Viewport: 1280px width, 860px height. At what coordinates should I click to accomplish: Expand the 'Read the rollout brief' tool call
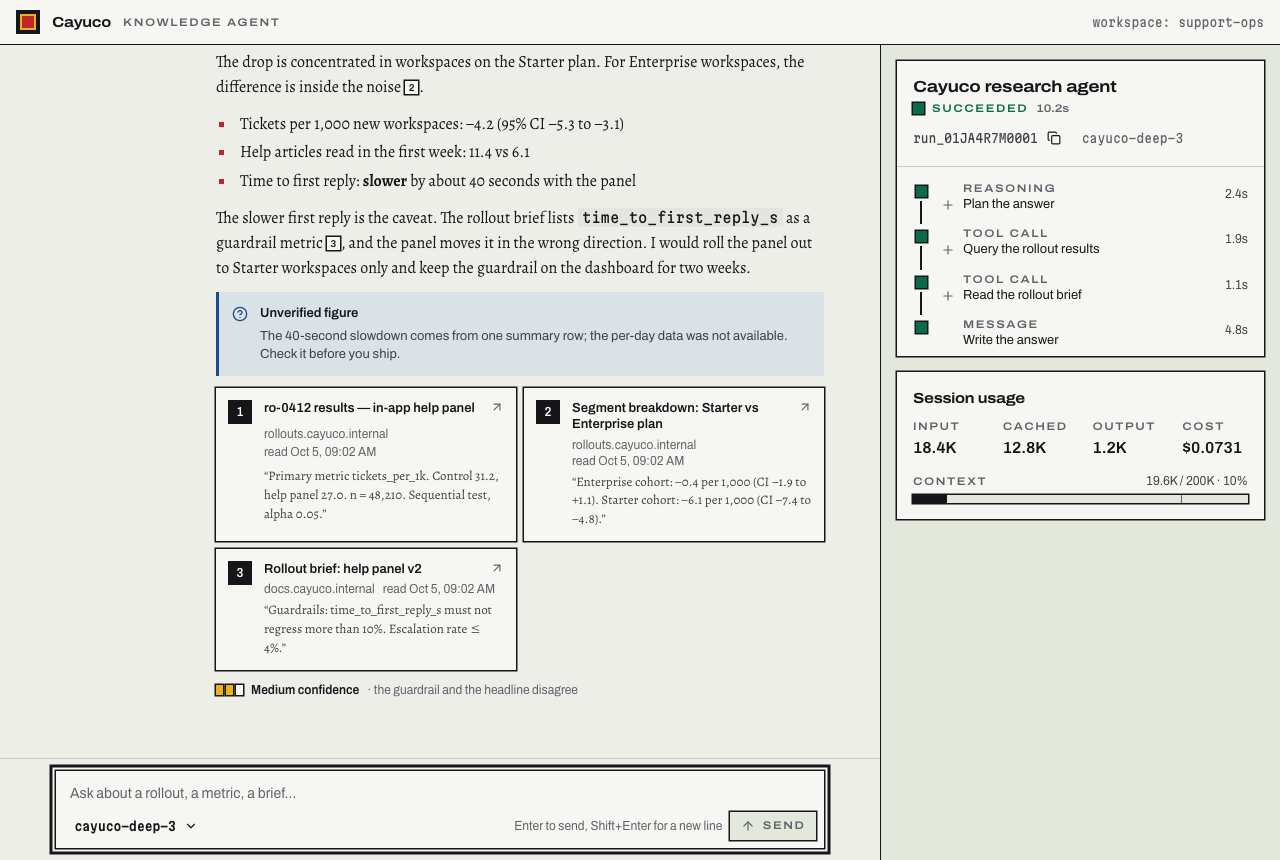pyautogui.click(x=948, y=296)
